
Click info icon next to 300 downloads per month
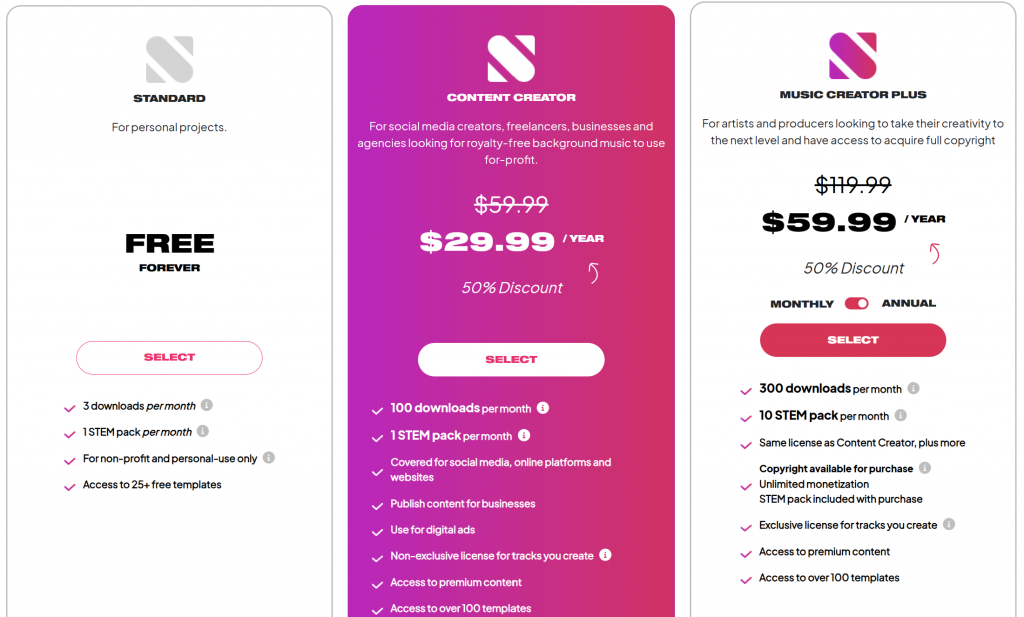click(x=914, y=388)
